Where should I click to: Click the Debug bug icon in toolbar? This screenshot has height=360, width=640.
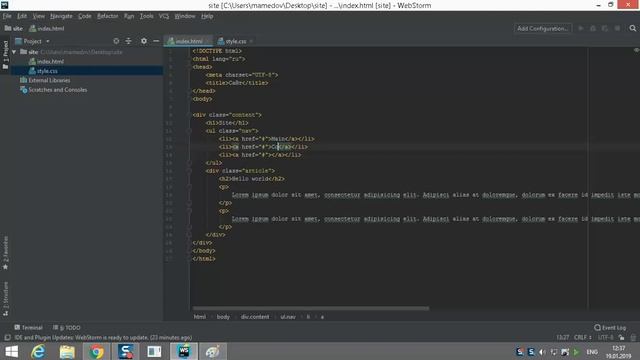click(593, 28)
